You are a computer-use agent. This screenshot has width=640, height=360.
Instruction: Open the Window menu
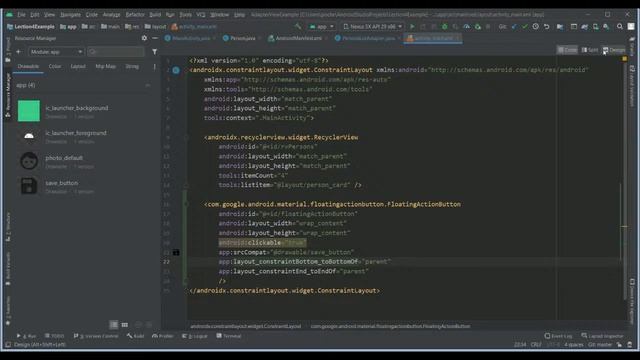[x=220, y=15]
